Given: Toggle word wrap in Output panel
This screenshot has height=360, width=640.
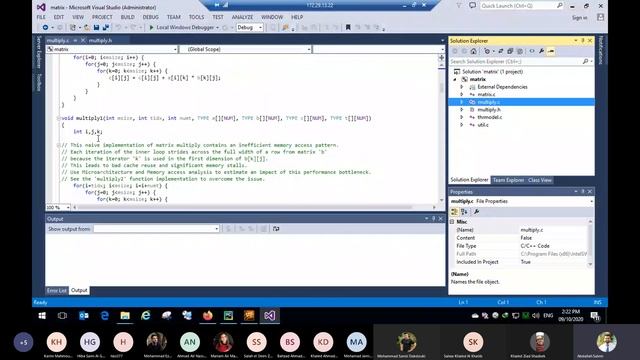Looking at the screenshot, I should coord(276,229).
